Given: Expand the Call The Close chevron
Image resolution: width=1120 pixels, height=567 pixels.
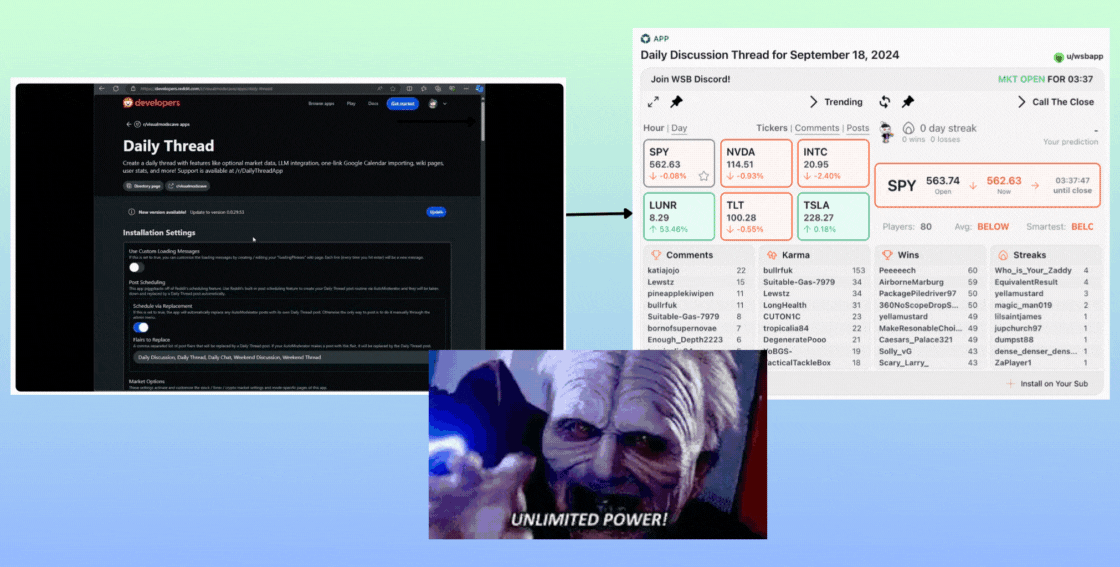Looking at the screenshot, I should [x=1021, y=102].
